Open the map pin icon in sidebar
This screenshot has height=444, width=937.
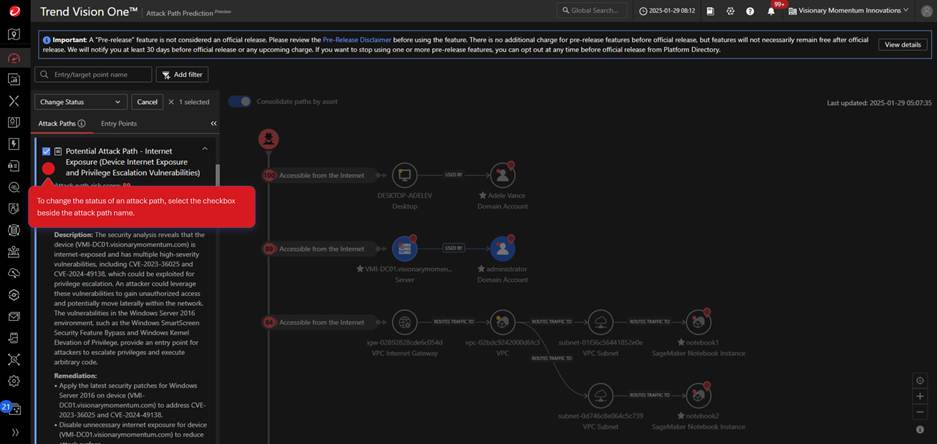coord(14,34)
